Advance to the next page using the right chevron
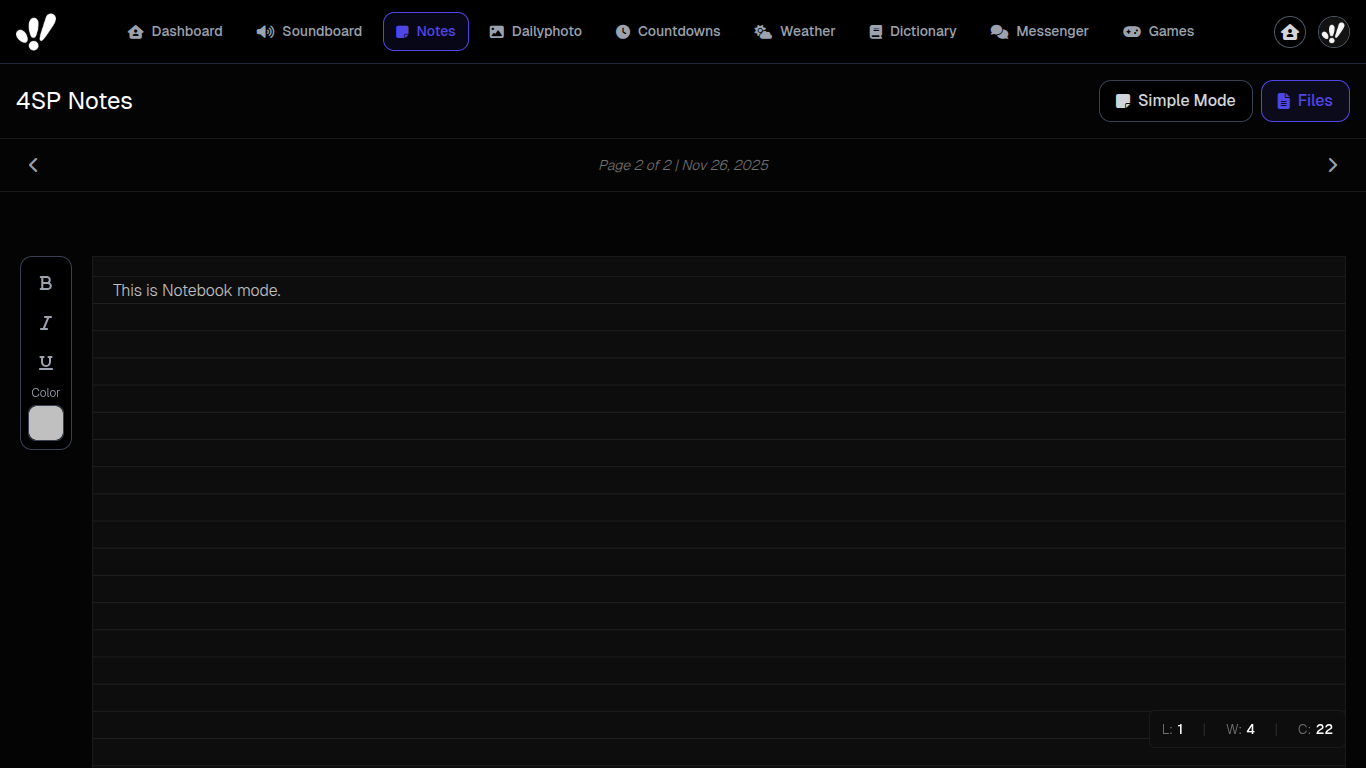The width and height of the screenshot is (1366, 768). [x=1333, y=164]
